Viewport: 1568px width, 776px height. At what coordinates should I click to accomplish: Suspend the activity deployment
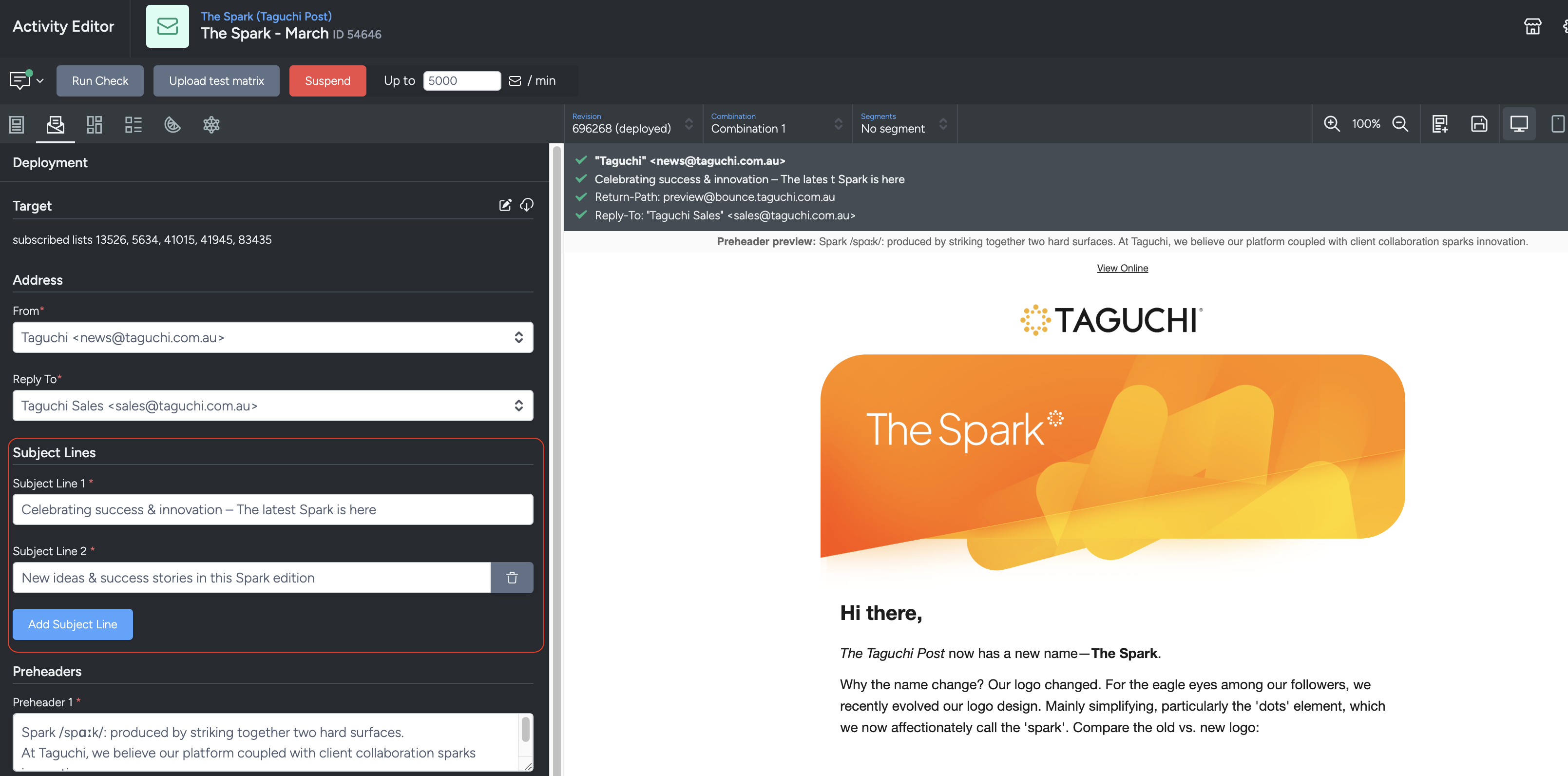coord(327,80)
